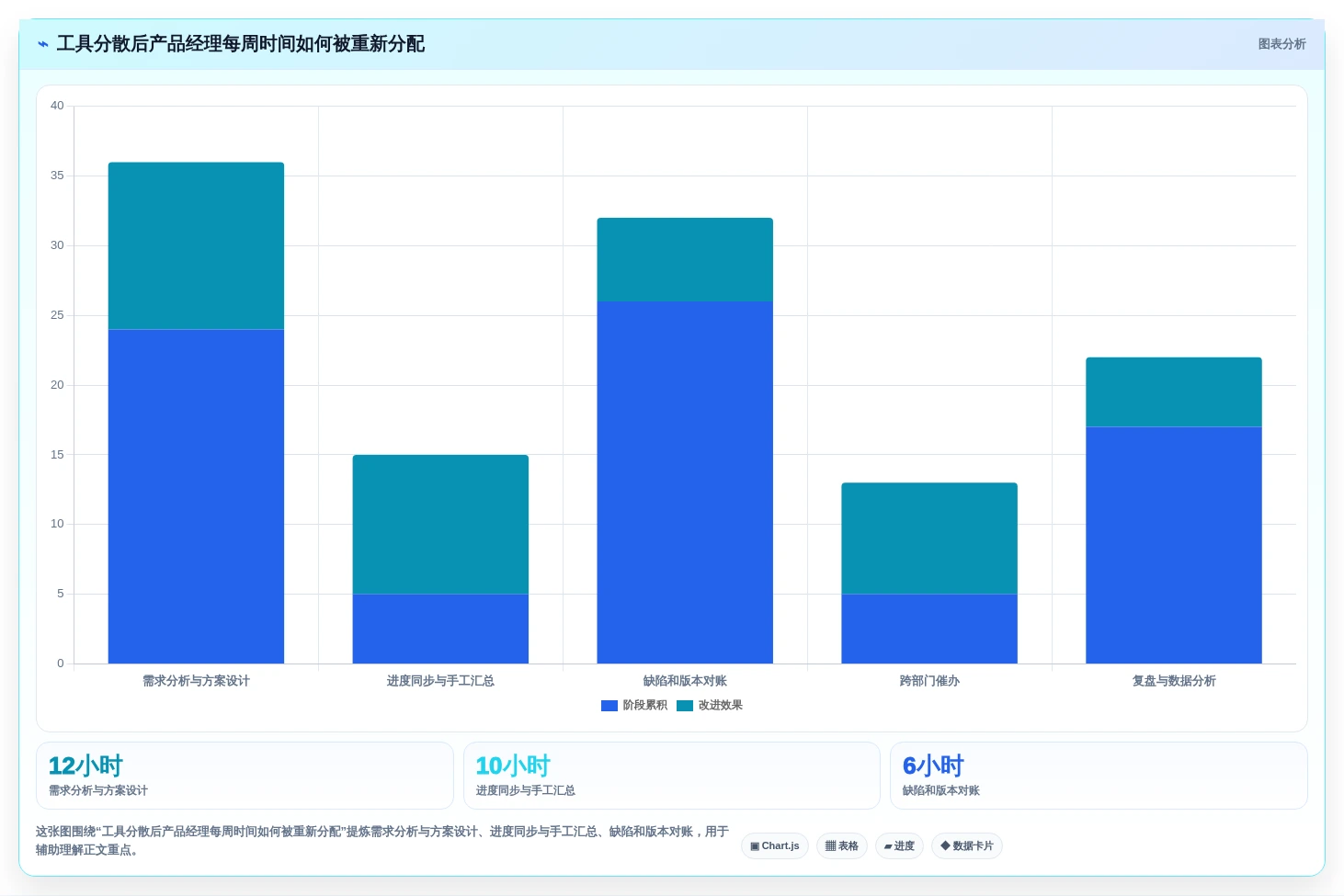
Task: Open the 6小时 data card
Action: [x=1099, y=776]
